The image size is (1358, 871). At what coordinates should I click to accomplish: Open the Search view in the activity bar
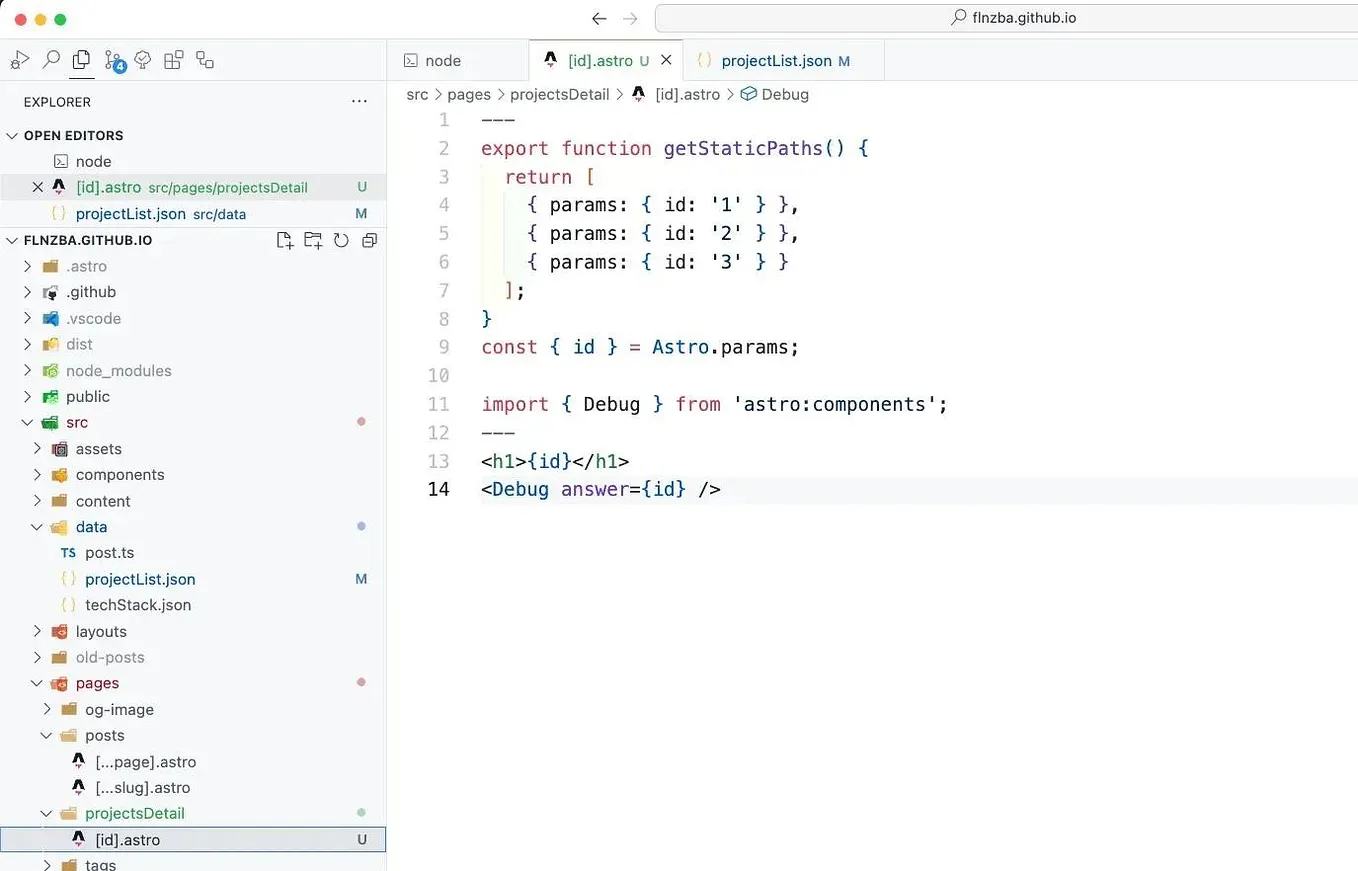coord(50,60)
